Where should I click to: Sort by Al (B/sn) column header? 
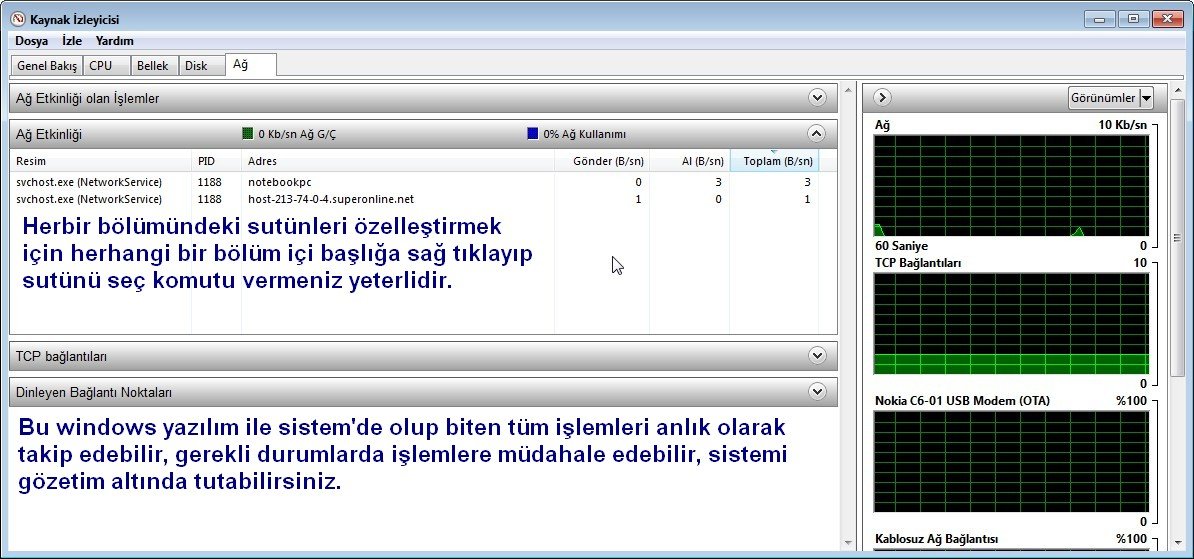689,161
